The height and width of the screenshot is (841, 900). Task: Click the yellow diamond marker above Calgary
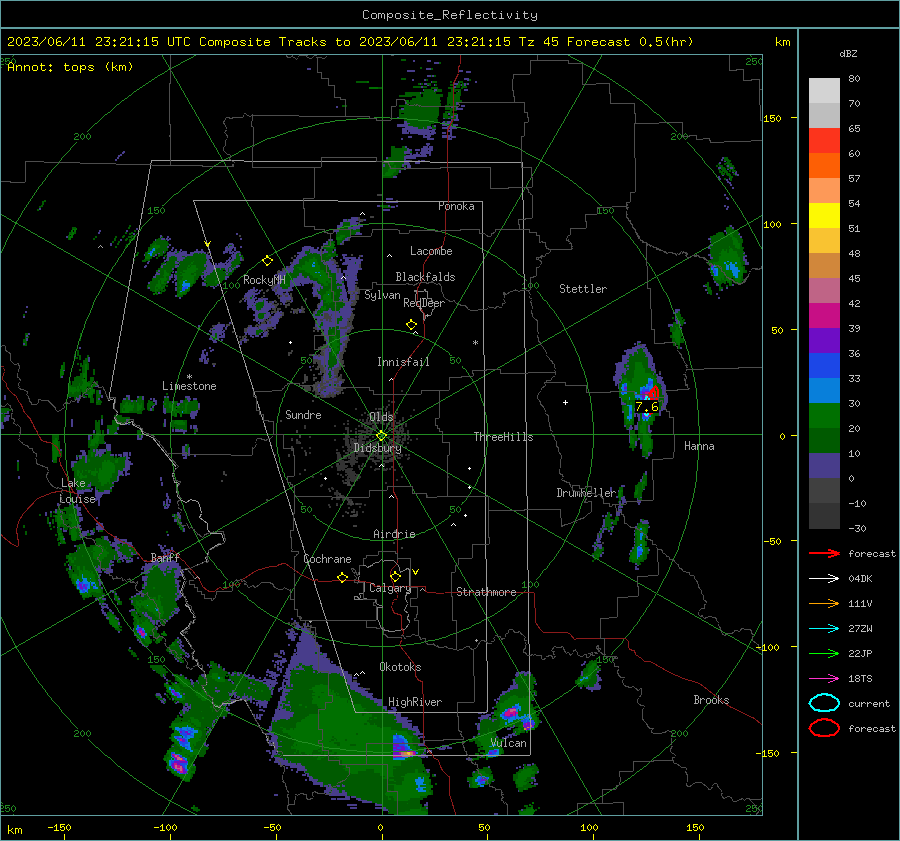click(395, 576)
